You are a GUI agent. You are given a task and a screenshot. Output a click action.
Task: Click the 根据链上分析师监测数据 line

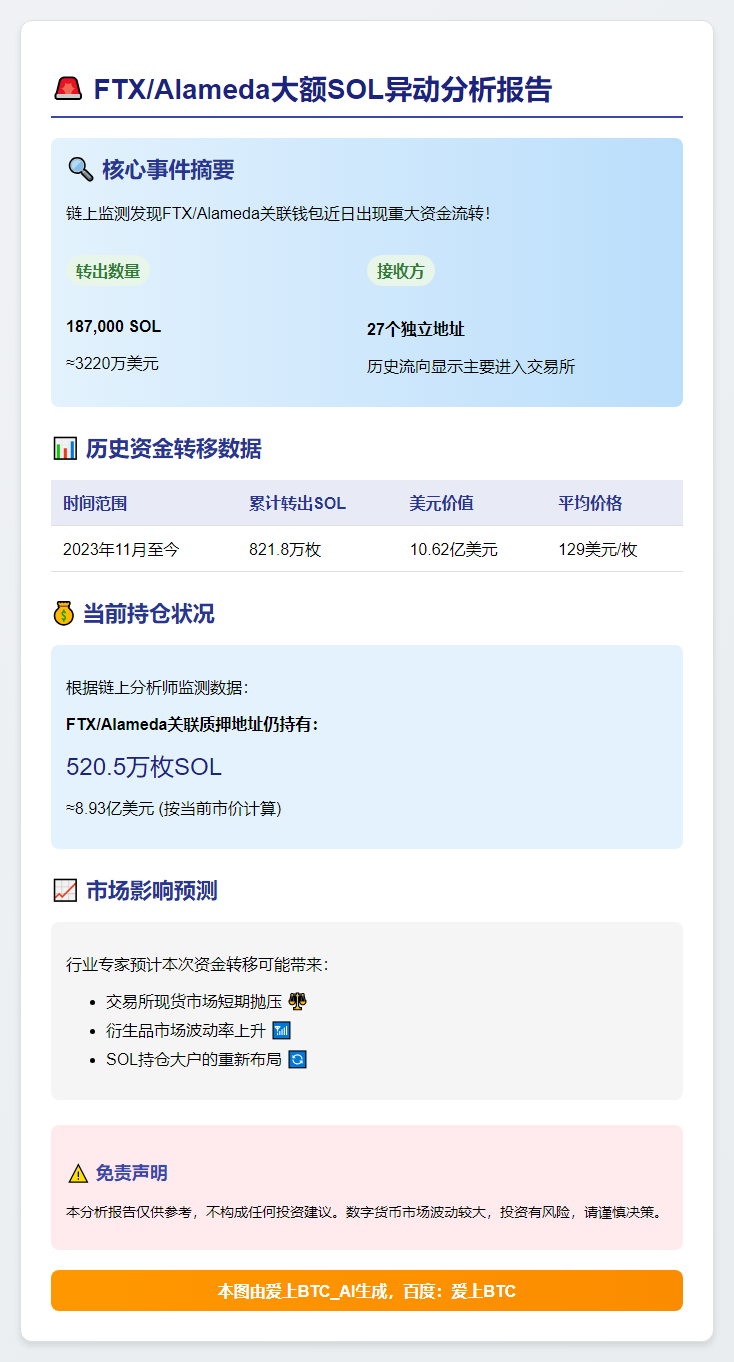pos(157,687)
